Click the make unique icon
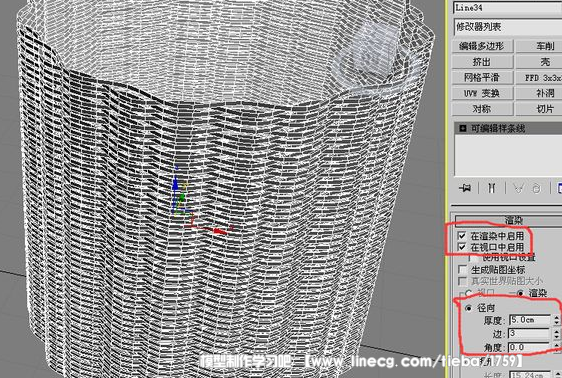This screenshot has width=562, height=378. pos(518,188)
